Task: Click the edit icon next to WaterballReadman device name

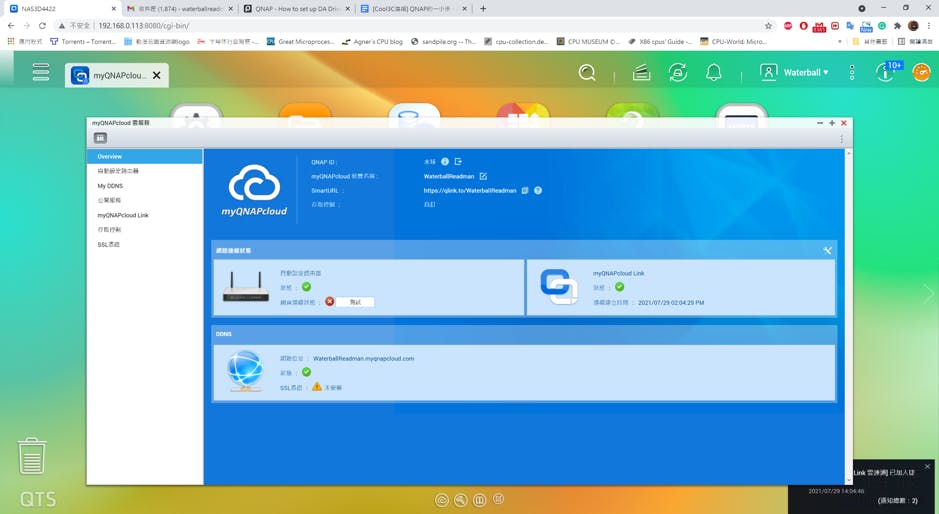Action: coord(483,176)
